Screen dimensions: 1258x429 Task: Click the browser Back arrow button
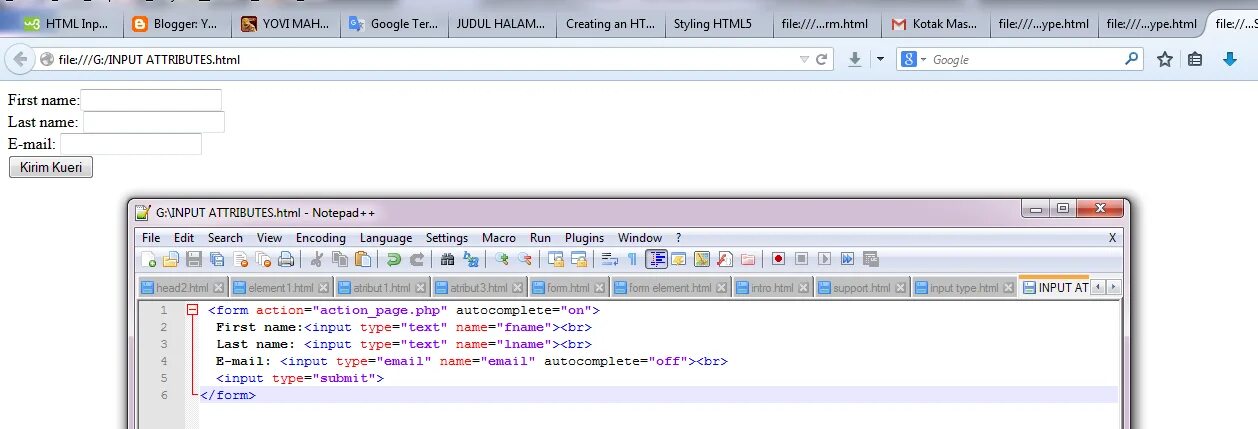[20, 59]
